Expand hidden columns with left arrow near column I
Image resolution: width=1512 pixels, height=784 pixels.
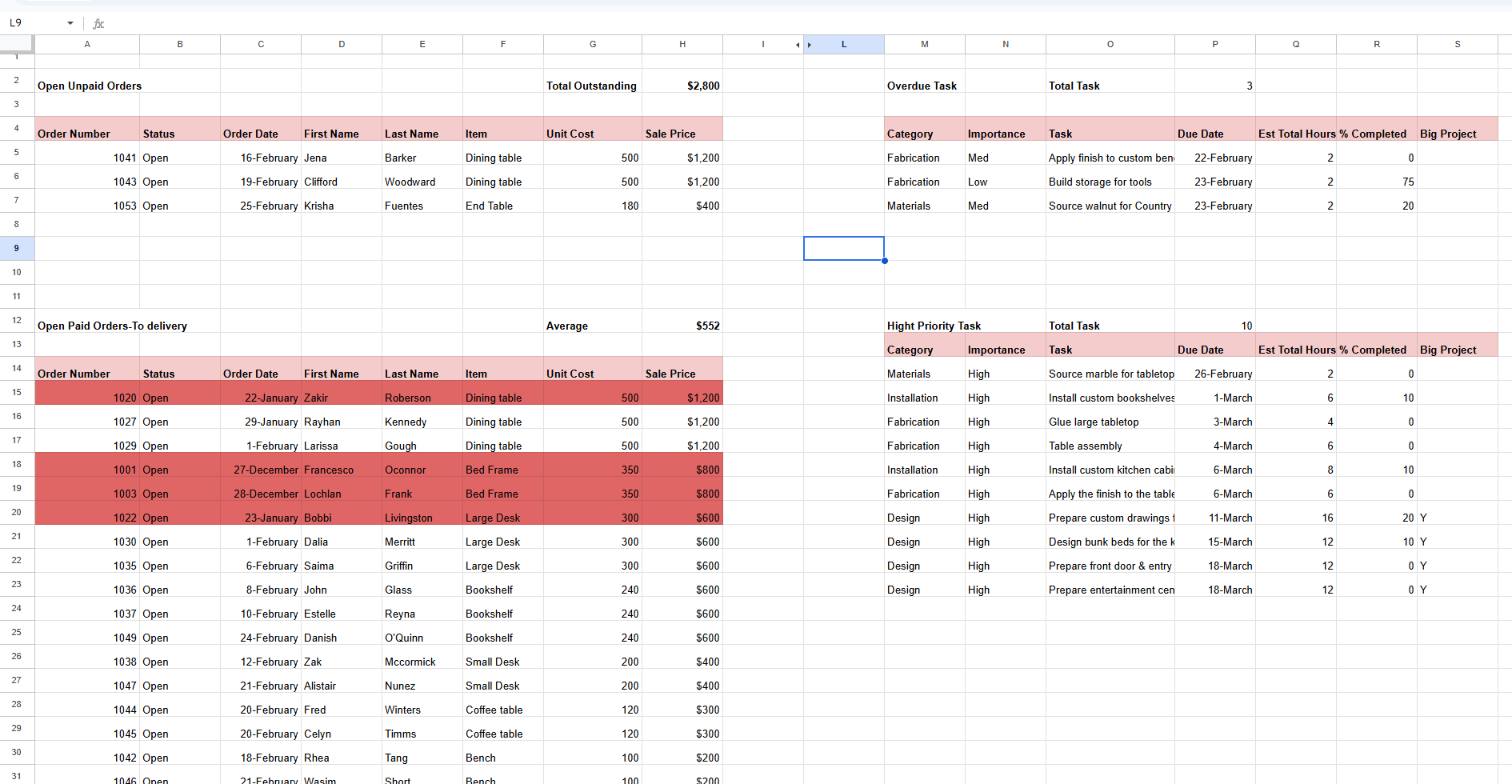pyautogui.click(x=798, y=45)
